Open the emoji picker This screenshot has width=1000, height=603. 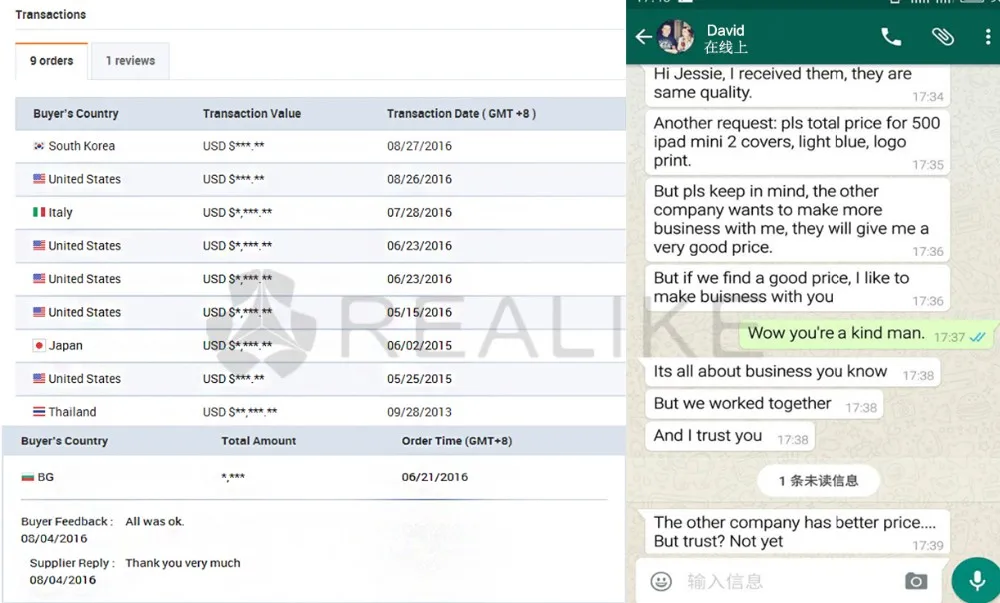(x=660, y=581)
